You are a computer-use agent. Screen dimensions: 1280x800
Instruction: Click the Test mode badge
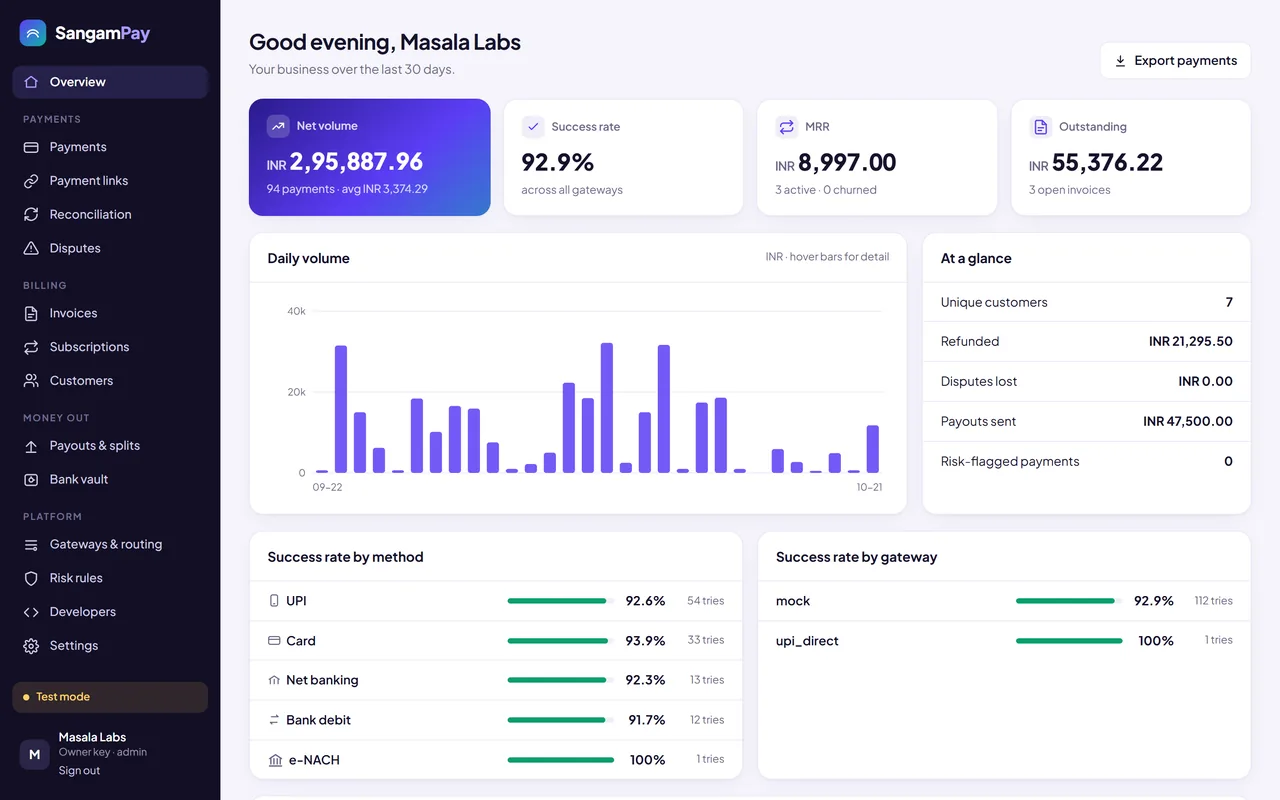click(110, 697)
